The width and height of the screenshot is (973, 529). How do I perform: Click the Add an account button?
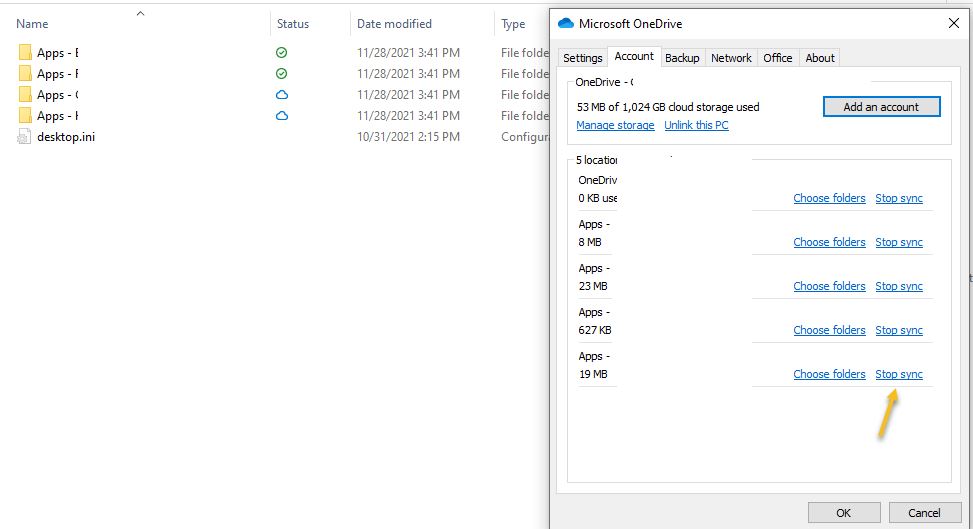tap(881, 107)
